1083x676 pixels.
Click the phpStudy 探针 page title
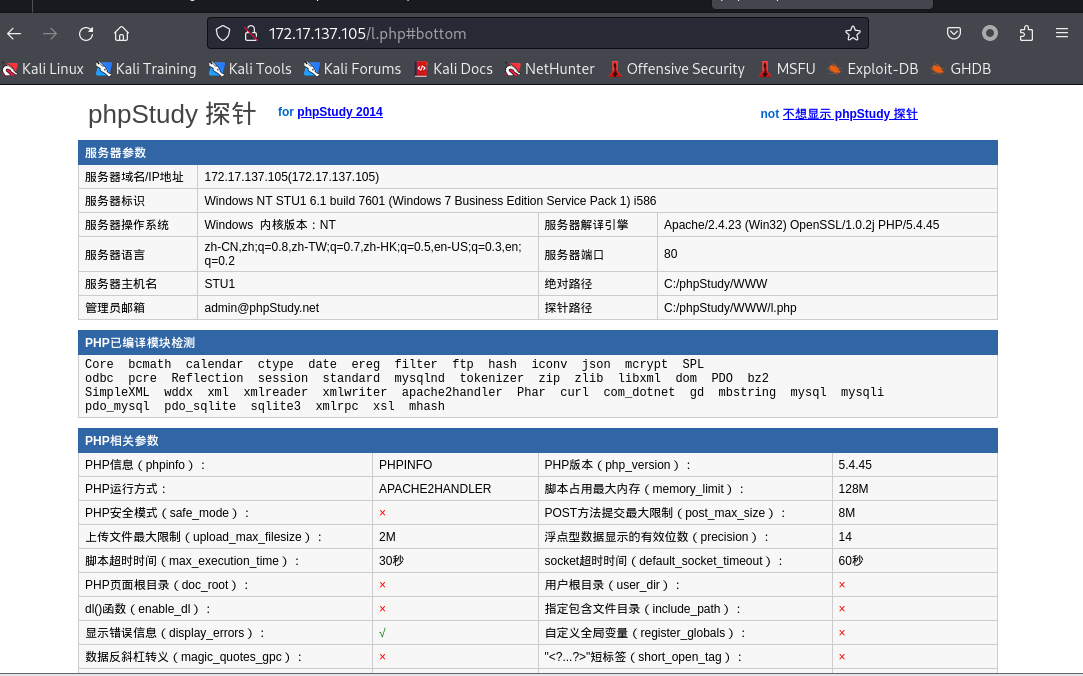tap(172, 114)
